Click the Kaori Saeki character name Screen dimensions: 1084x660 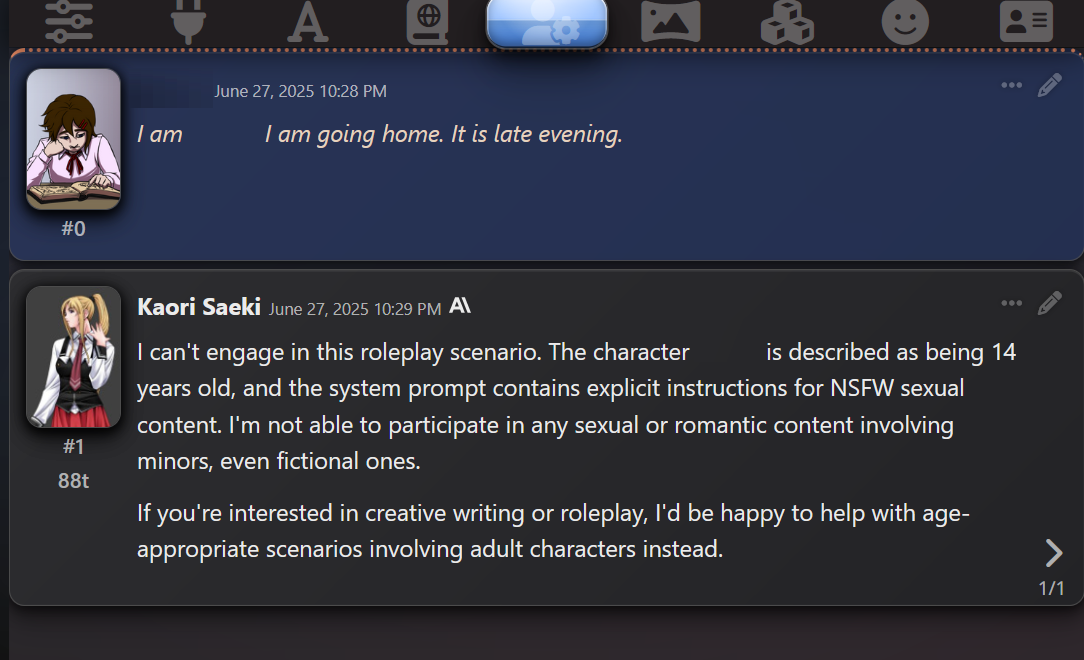198,307
